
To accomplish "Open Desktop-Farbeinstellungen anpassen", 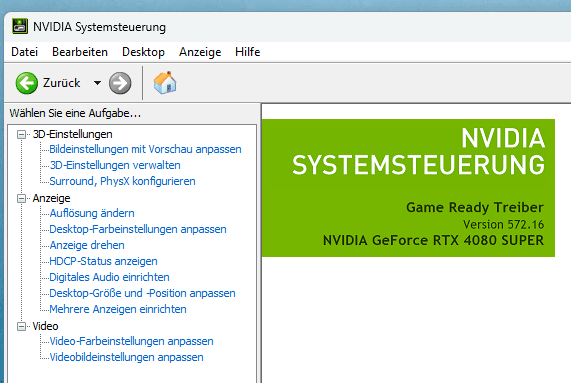I will point(138,229).
